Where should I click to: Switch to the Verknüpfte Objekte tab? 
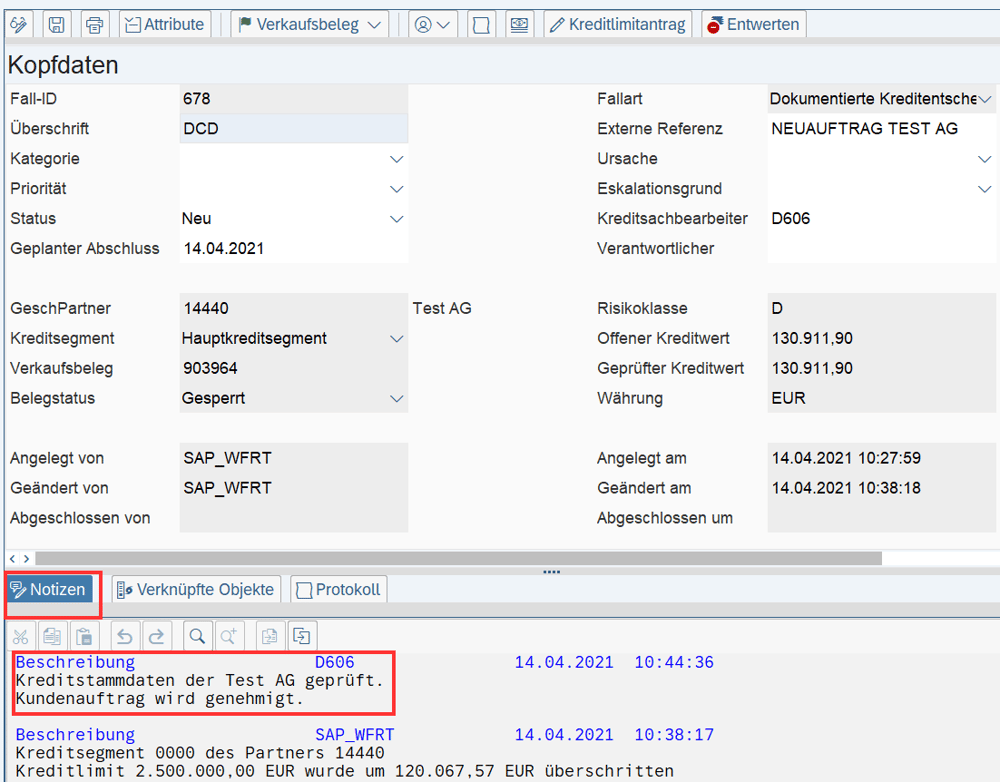tap(196, 589)
